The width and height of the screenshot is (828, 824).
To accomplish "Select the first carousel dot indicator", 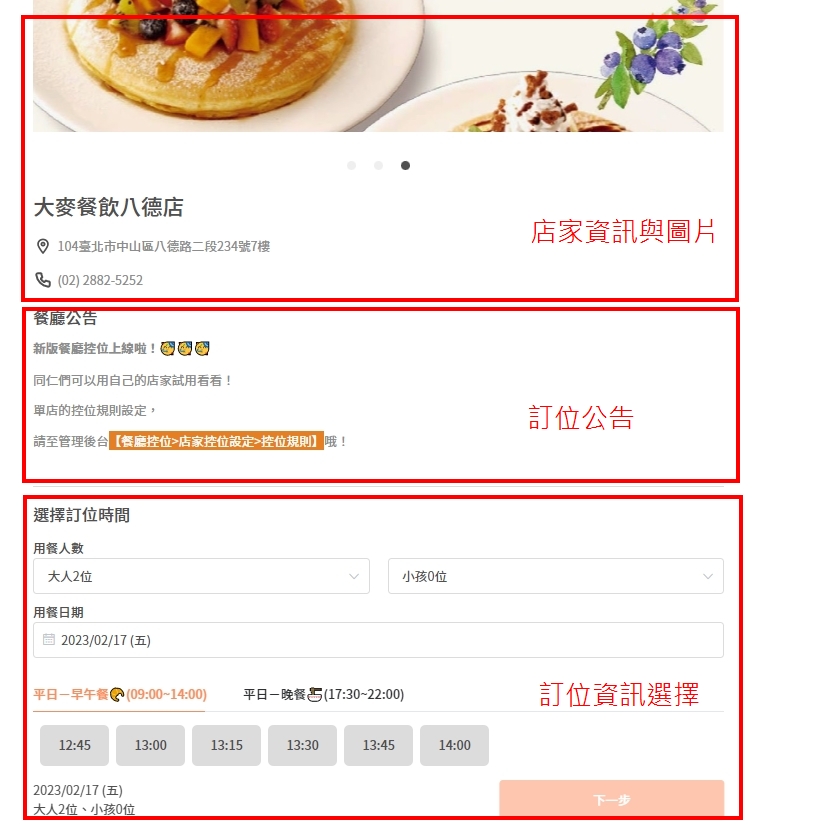I will pyautogui.click(x=352, y=166).
